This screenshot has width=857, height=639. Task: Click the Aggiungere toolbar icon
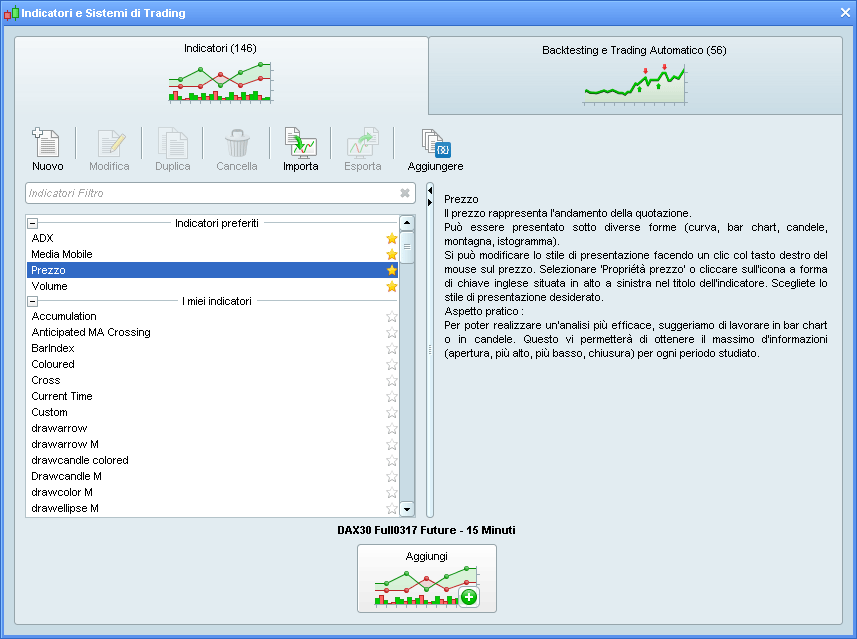coord(435,143)
